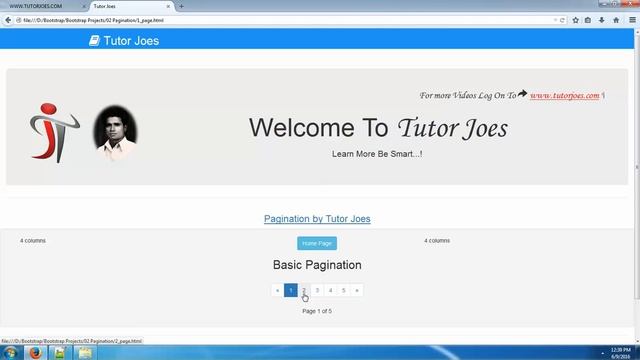Open a new tab with plus
The width and height of the screenshot is (640, 360).
[182, 6]
